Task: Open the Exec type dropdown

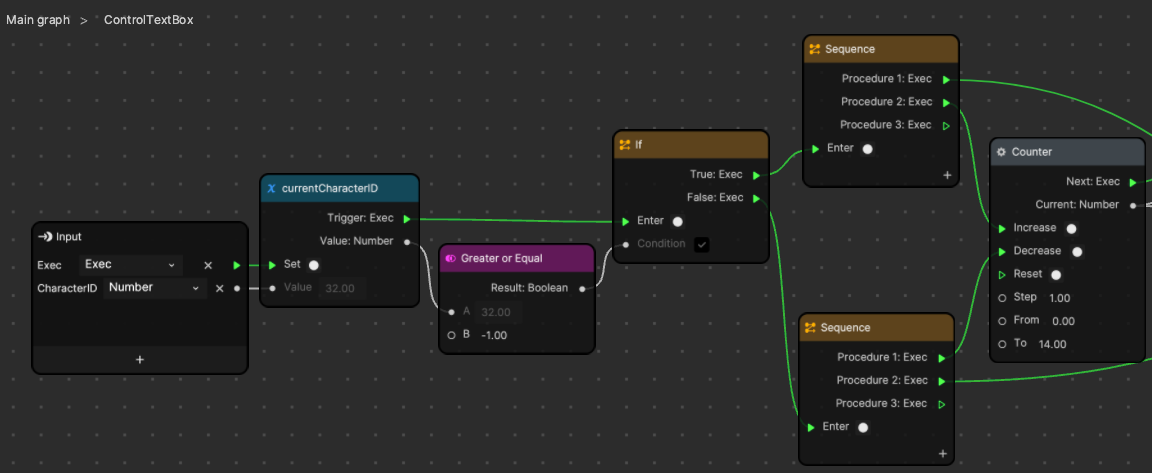Action: point(130,265)
